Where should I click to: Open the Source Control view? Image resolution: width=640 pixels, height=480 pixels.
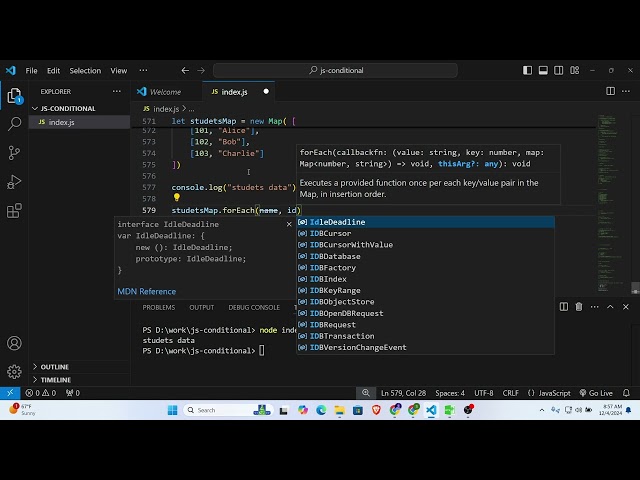(14, 153)
